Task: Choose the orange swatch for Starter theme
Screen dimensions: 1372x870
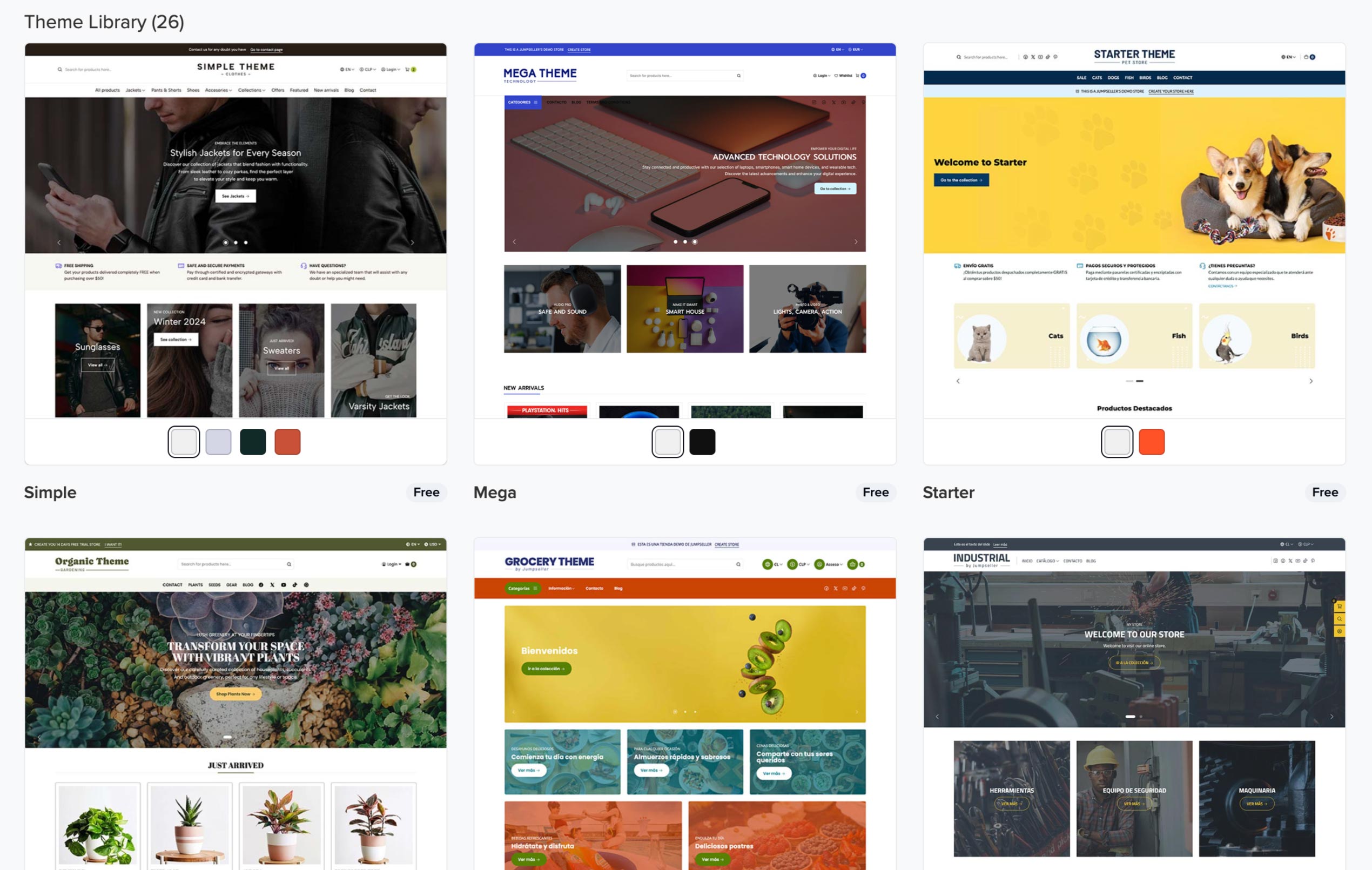Action: pyautogui.click(x=1152, y=442)
